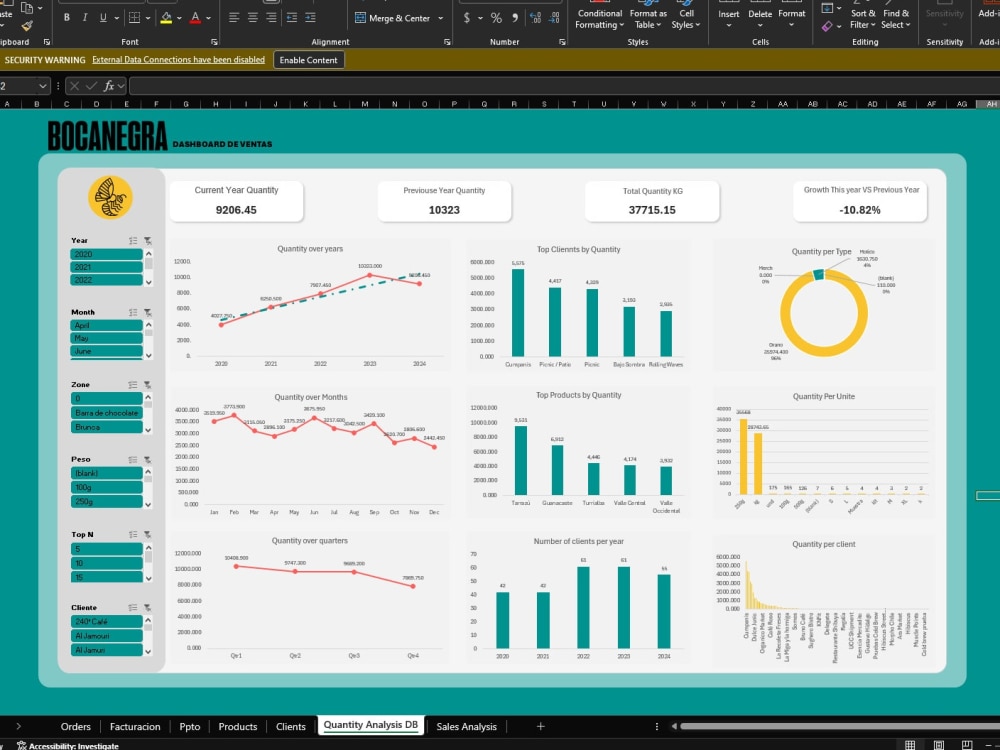The height and width of the screenshot is (750, 1000).
Task: Apply the Comma Style
Action: click(515, 18)
